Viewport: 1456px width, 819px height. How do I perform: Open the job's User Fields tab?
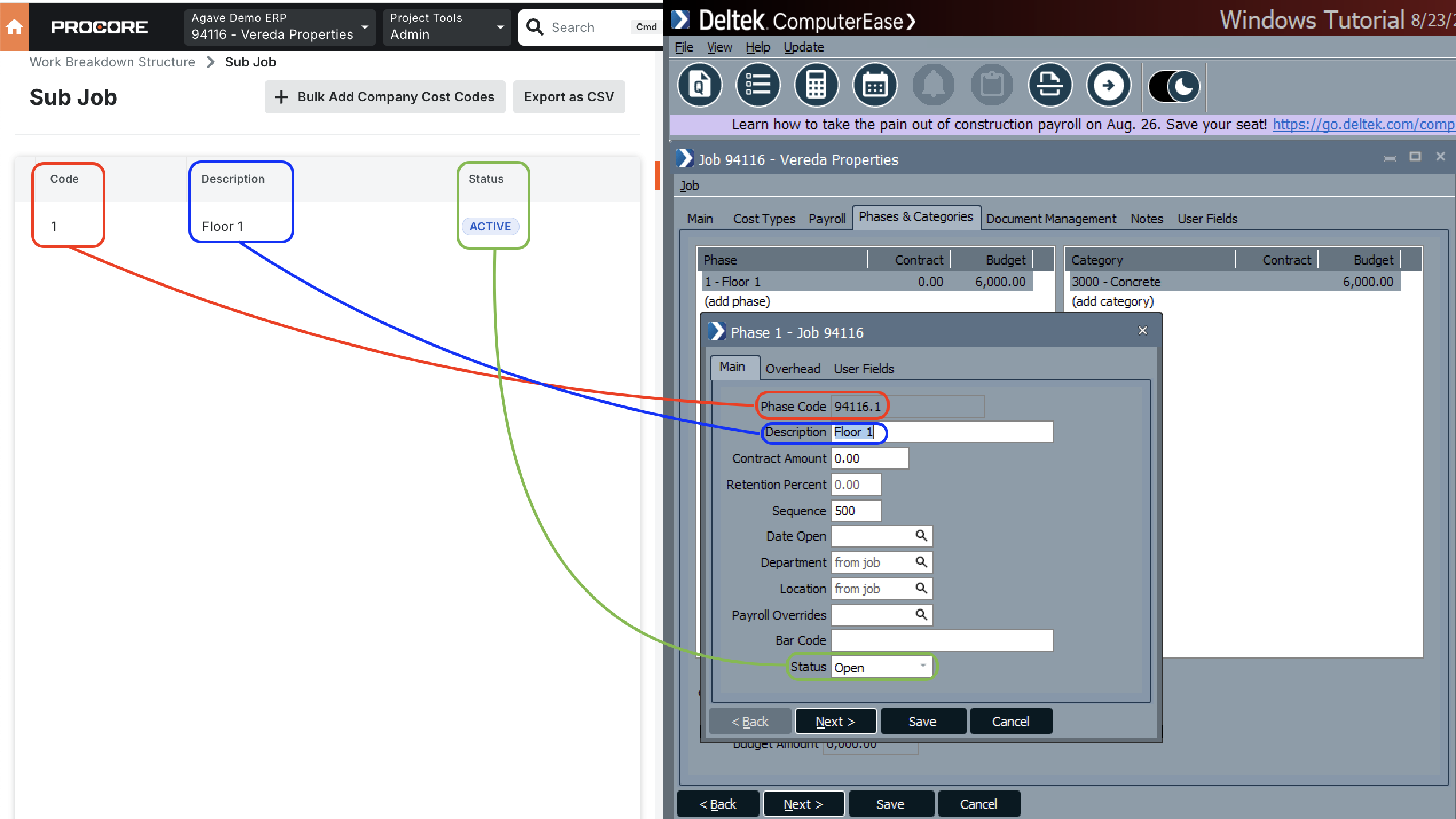click(1207, 219)
